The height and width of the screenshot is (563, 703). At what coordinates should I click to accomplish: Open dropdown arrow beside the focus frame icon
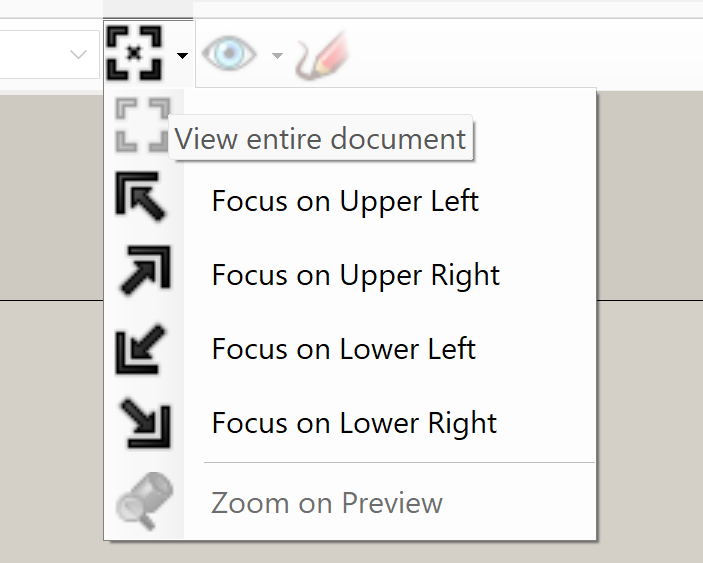[182, 56]
